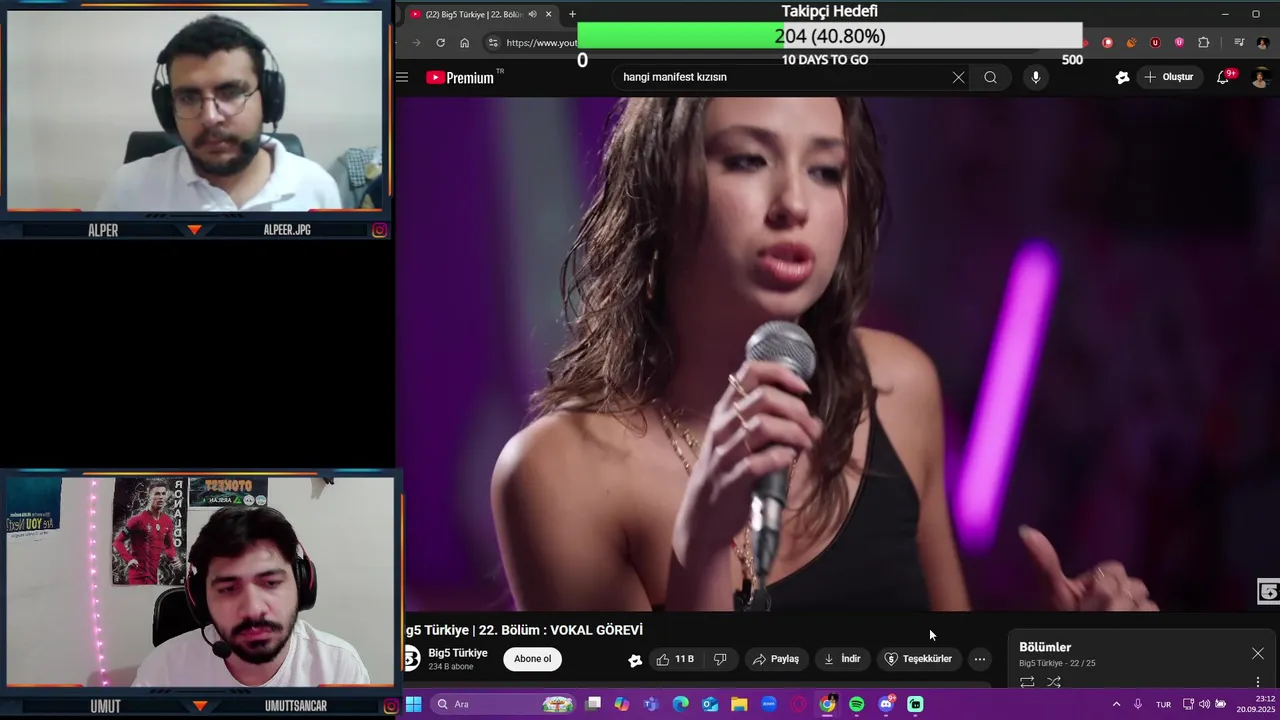Click the Bölümler playlist title

tap(1045, 647)
